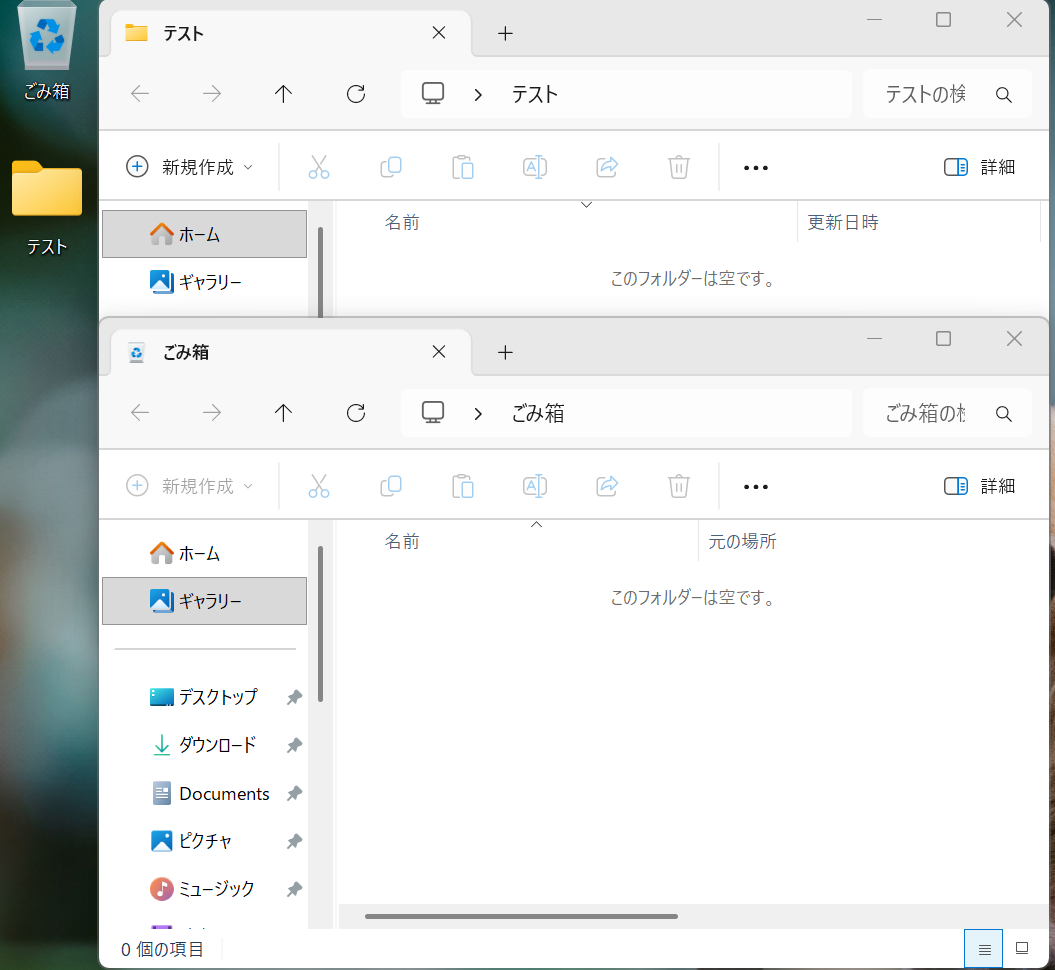Select ホーム in テスト window sidebar
1055x970 pixels.
click(x=205, y=234)
